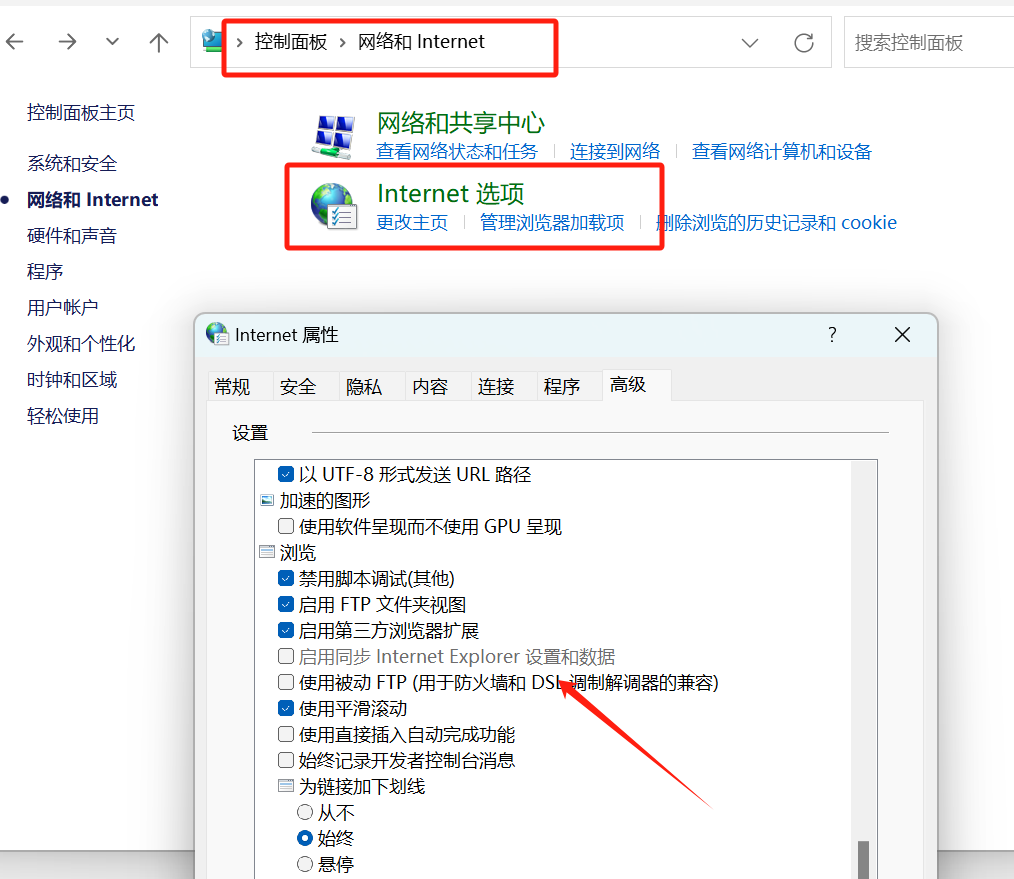This screenshot has width=1014, height=879.
Task: Open 系统和安全 category
Action: (x=72, y=164)
